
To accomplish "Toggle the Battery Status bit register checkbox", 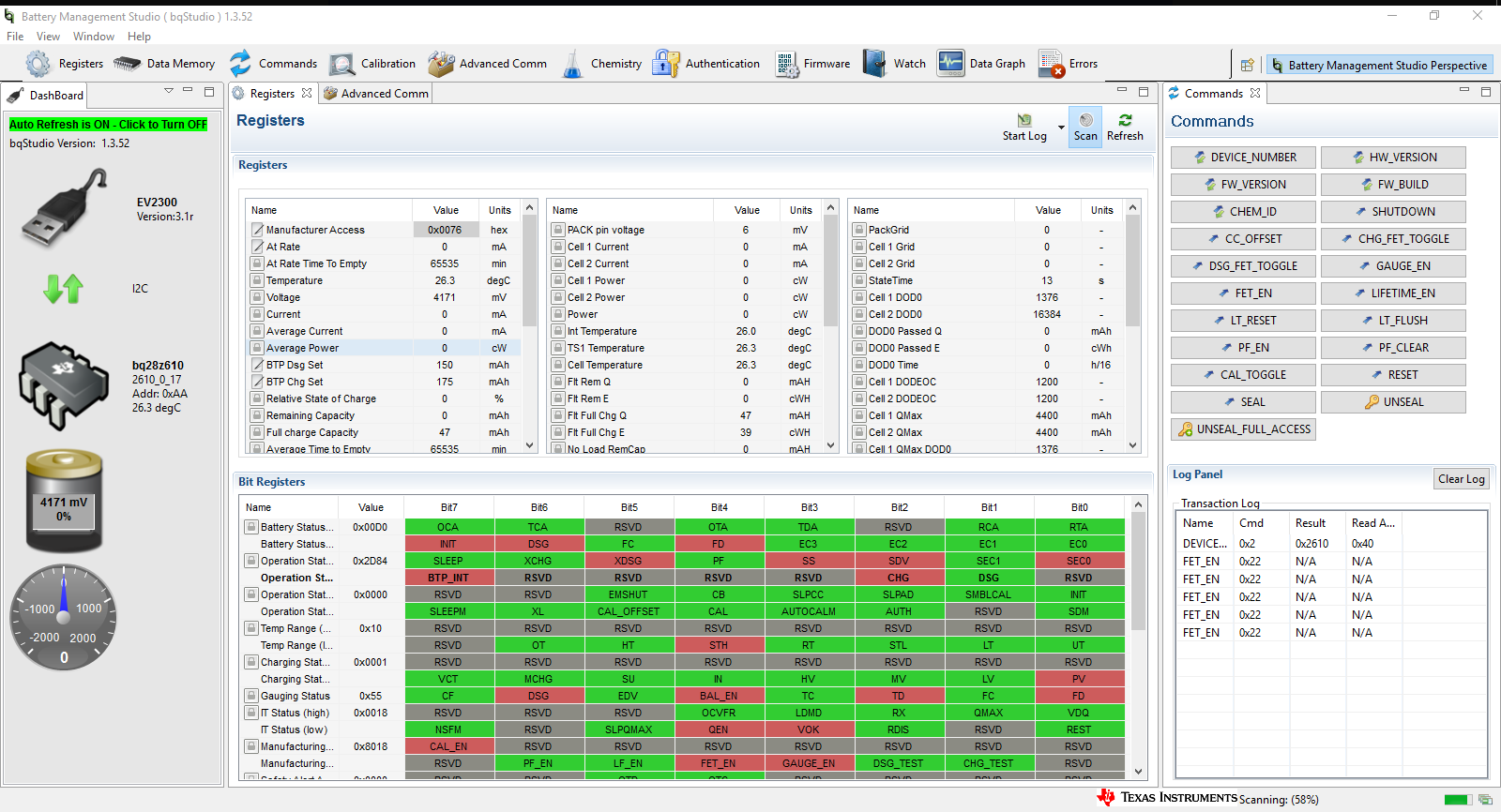I will (251, 527).
